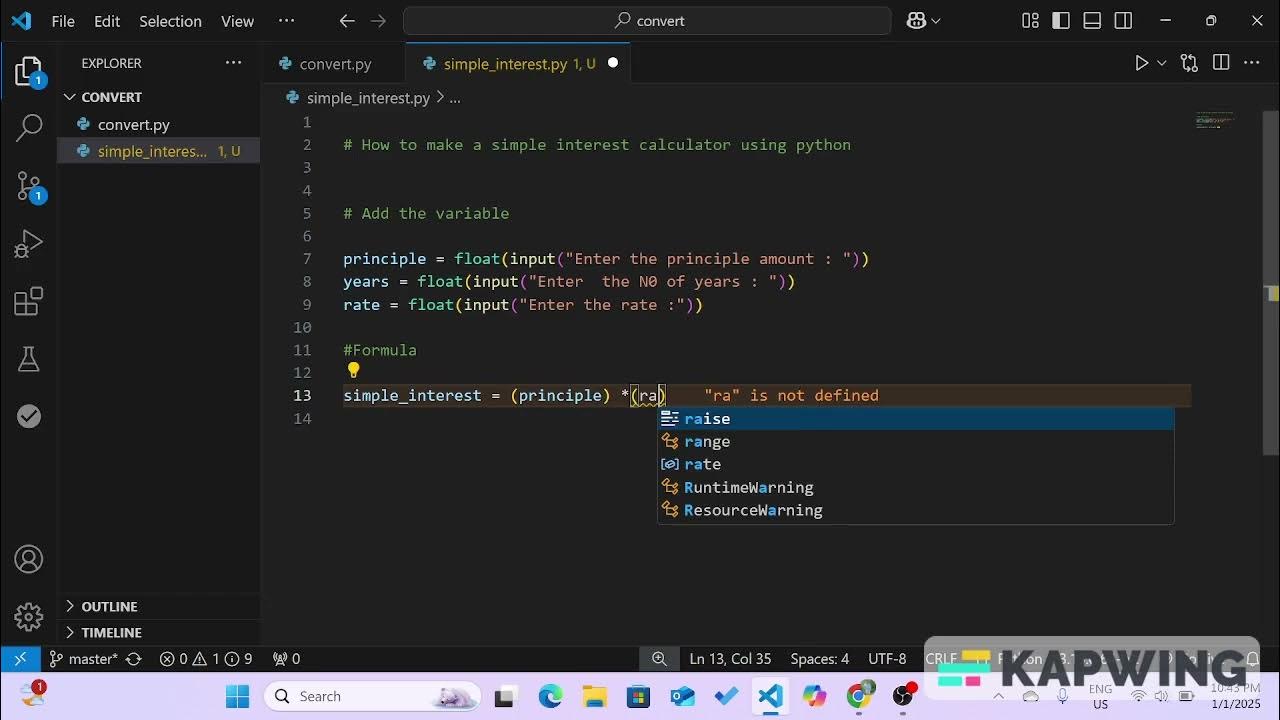Open the Selection menu
Image resolution: width=1280 pixels, height=720 pixels.
170,21
